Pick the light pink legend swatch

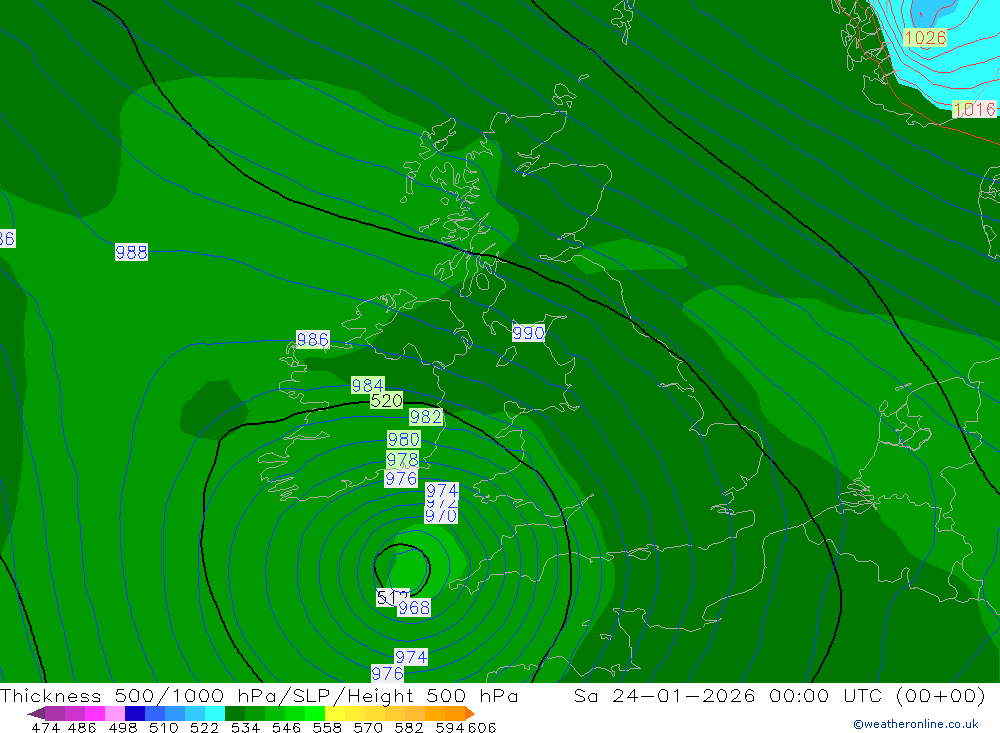pyautogui.click(x=115, y=713)
